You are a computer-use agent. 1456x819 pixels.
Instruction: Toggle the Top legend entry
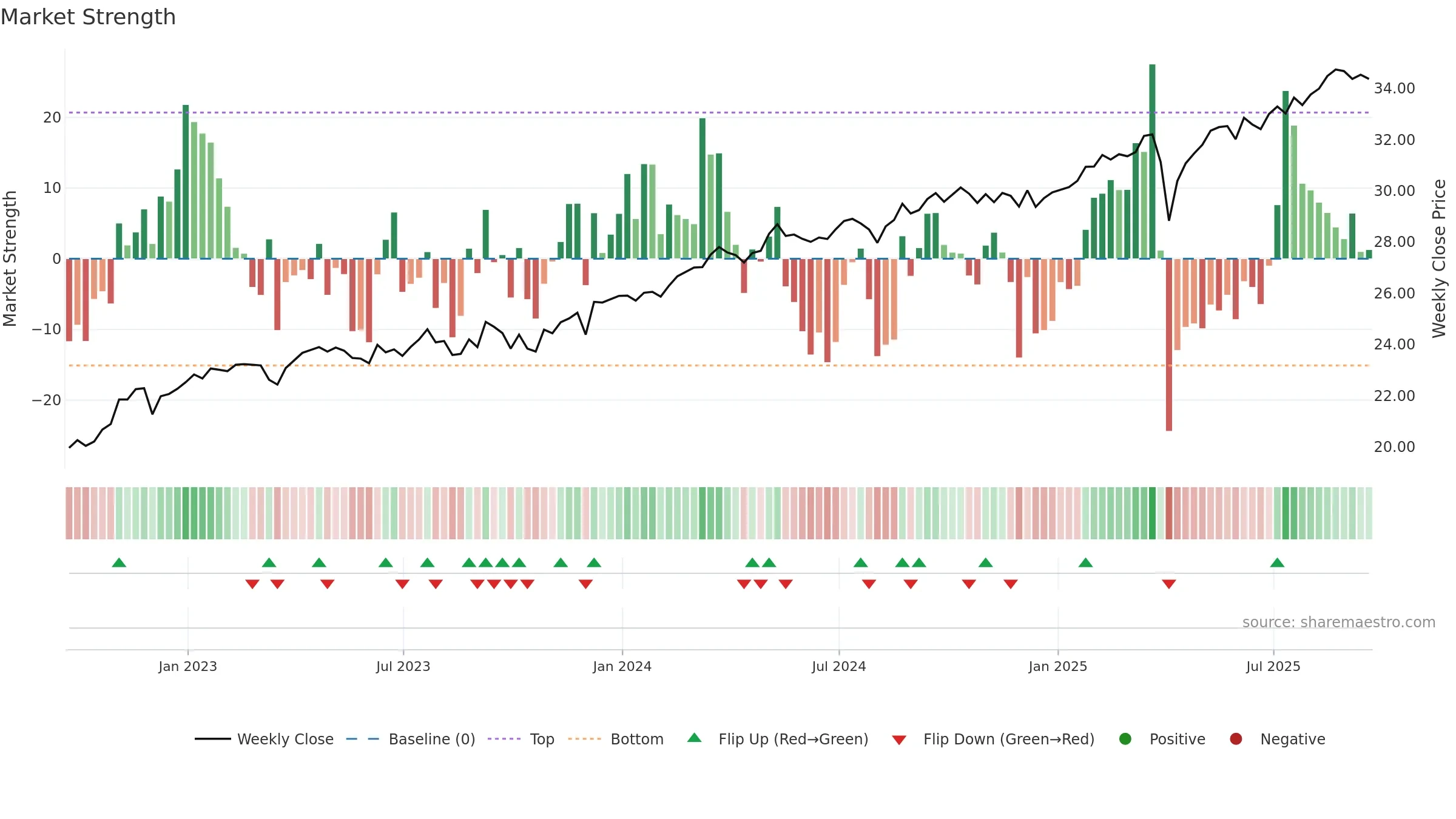click(521, 739)
